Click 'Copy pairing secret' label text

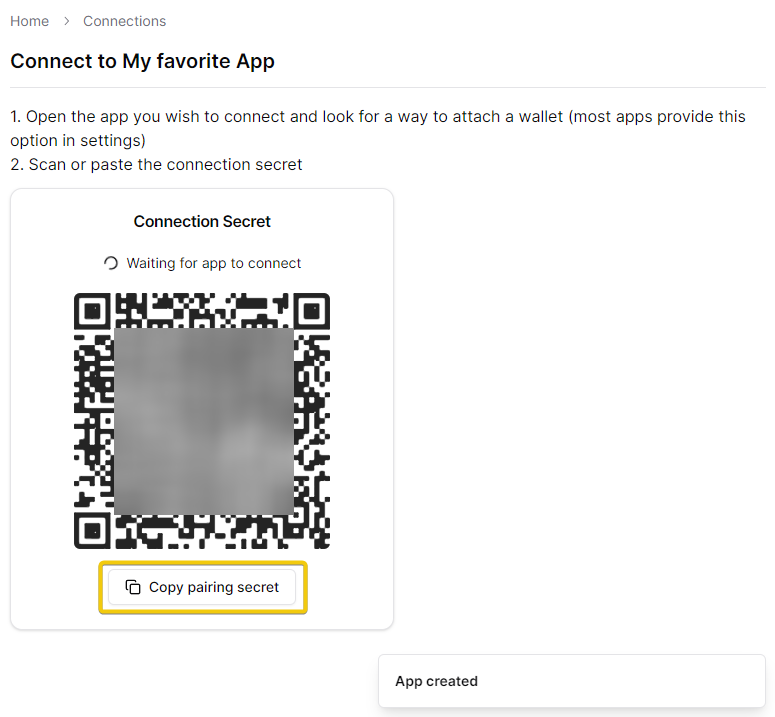pos(214,587)
